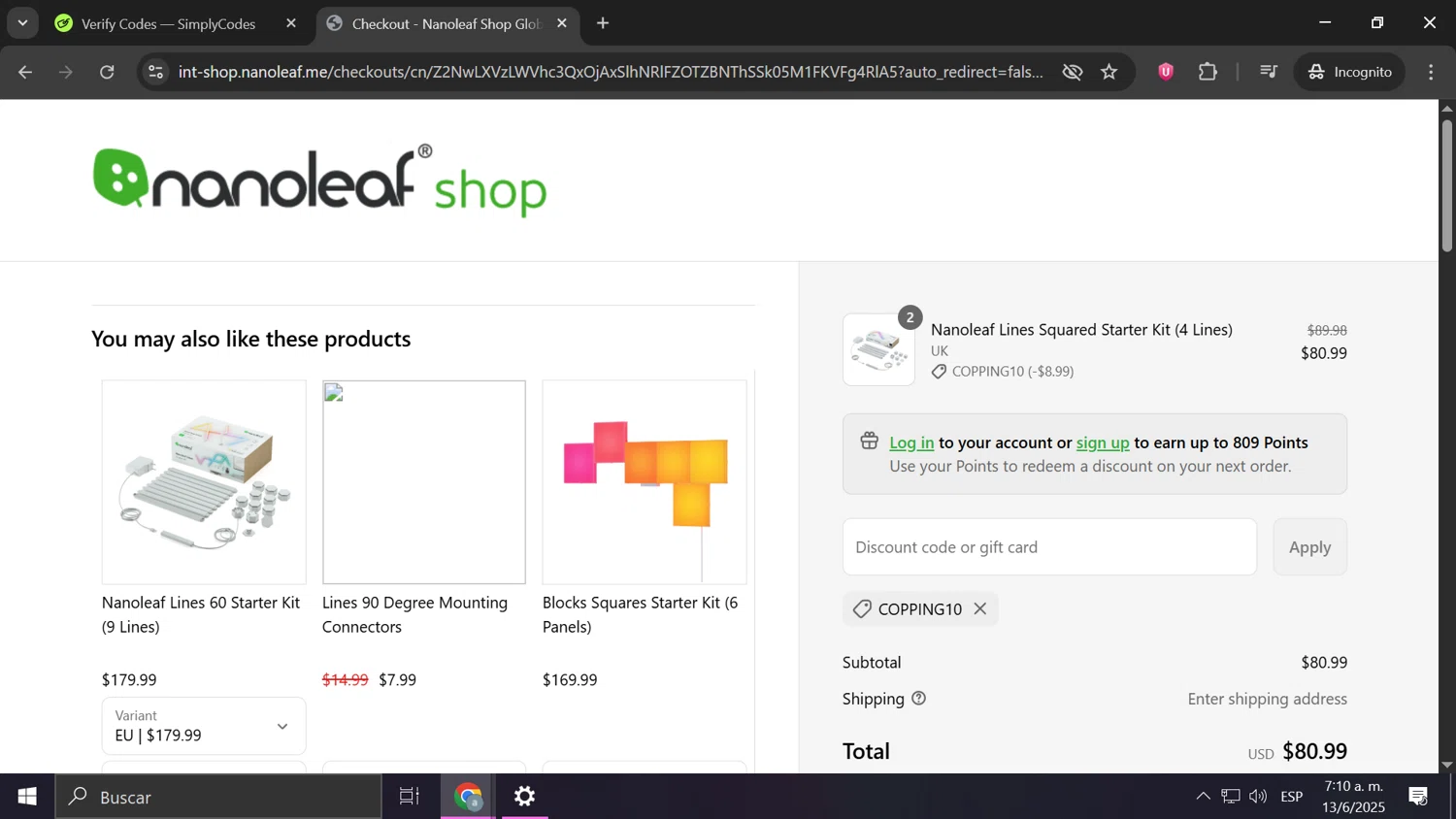This screenshot has height=819, width=1456.
Task: Close the Verify Codes SimplyCodes tab
Action: 291,23
